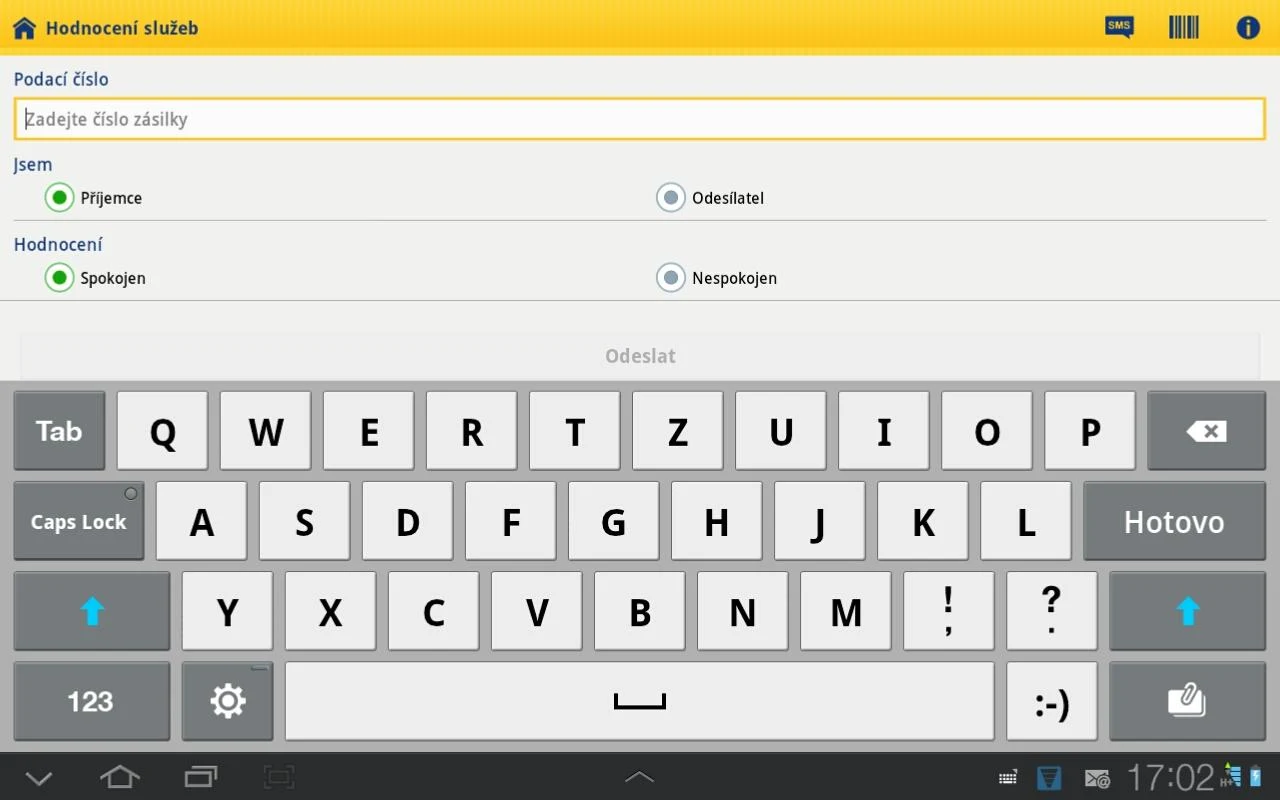Select Spokojen rating option
Screen dimensions: 1280x800
click(x=60, y=278)
